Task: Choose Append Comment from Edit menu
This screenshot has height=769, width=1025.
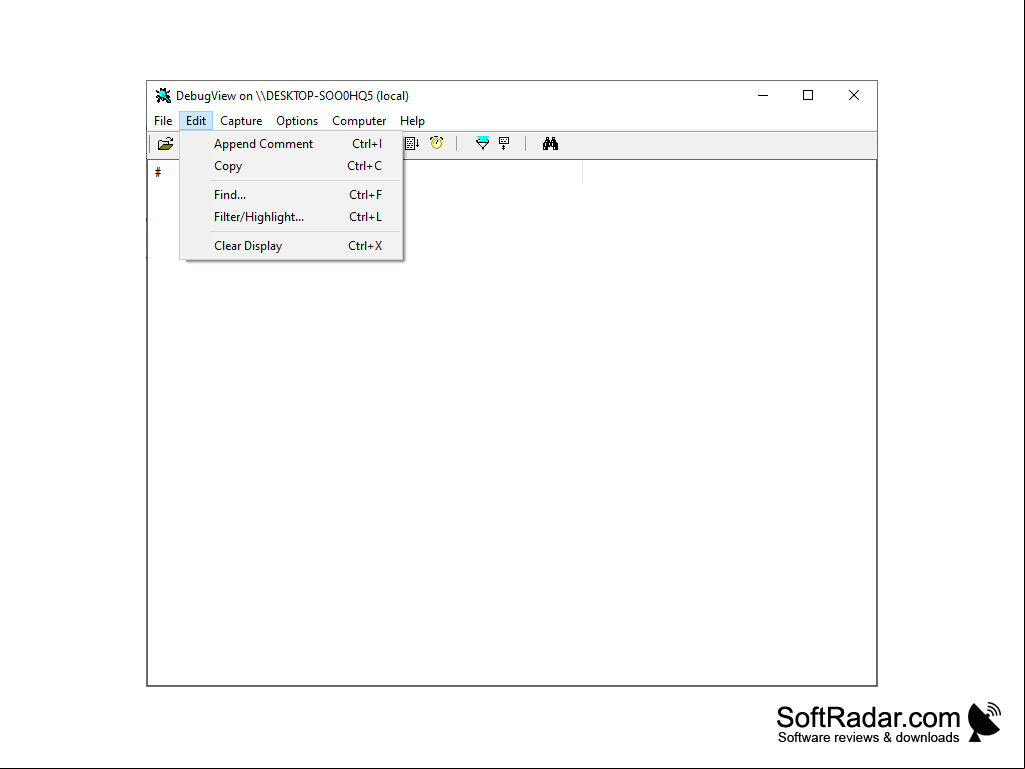Action: pyautogui.click(x=292, y=144)
